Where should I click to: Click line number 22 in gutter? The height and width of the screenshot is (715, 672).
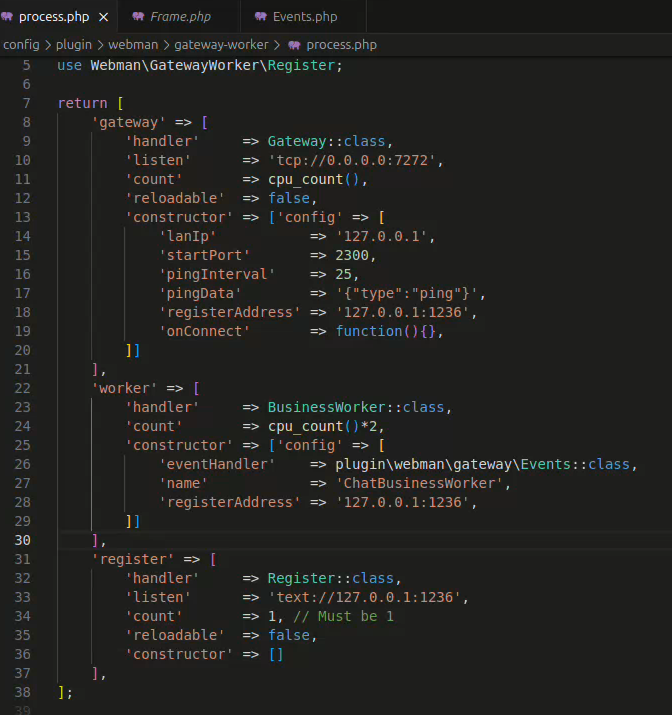pos(22,388)
